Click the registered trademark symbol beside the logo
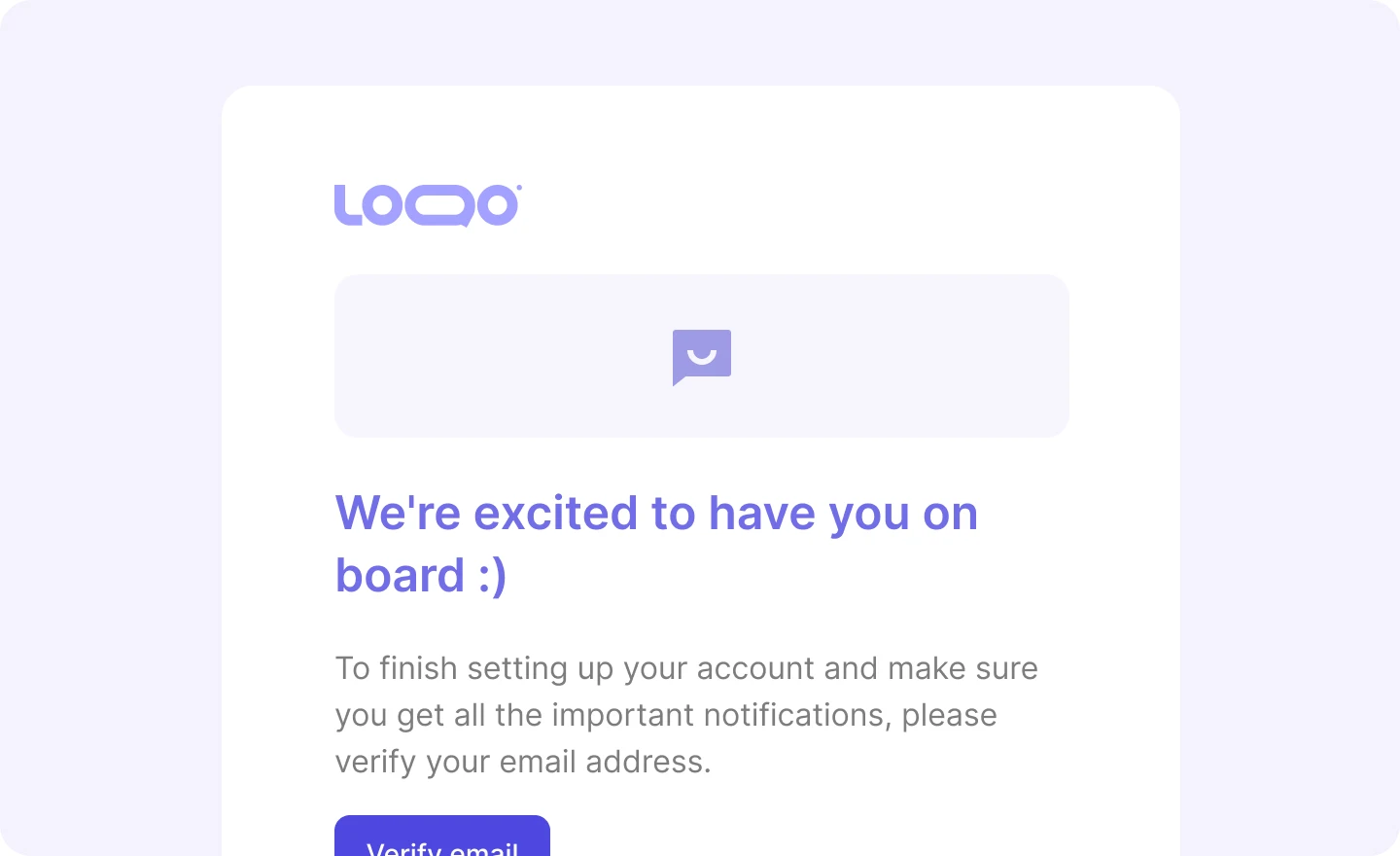This screenshot has height=856, width=1400. (519, 188)
